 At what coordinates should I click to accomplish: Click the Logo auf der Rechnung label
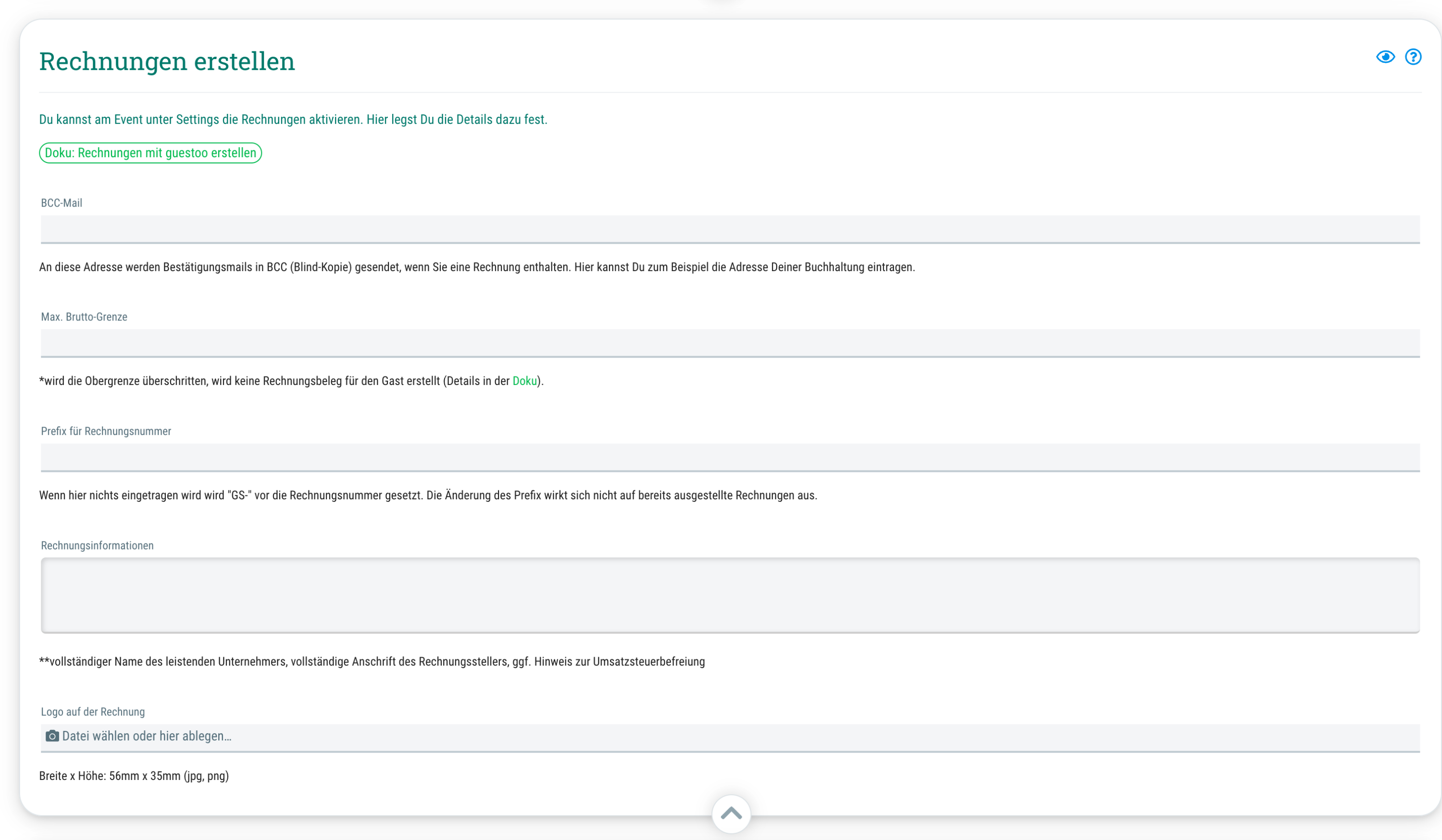[93, 712]
